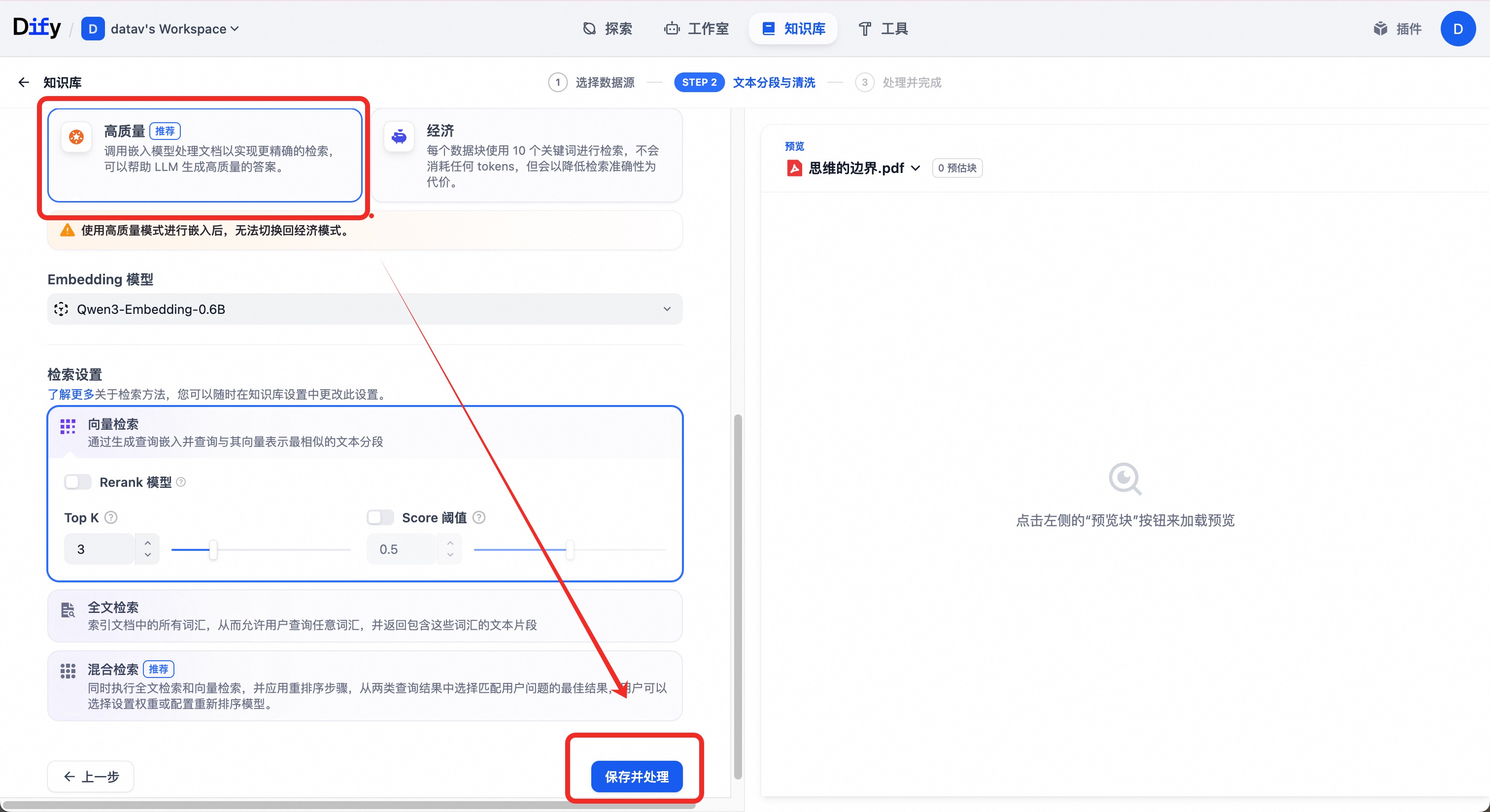
Task: Click the Top K help question icon
Action: coord(111,517)
